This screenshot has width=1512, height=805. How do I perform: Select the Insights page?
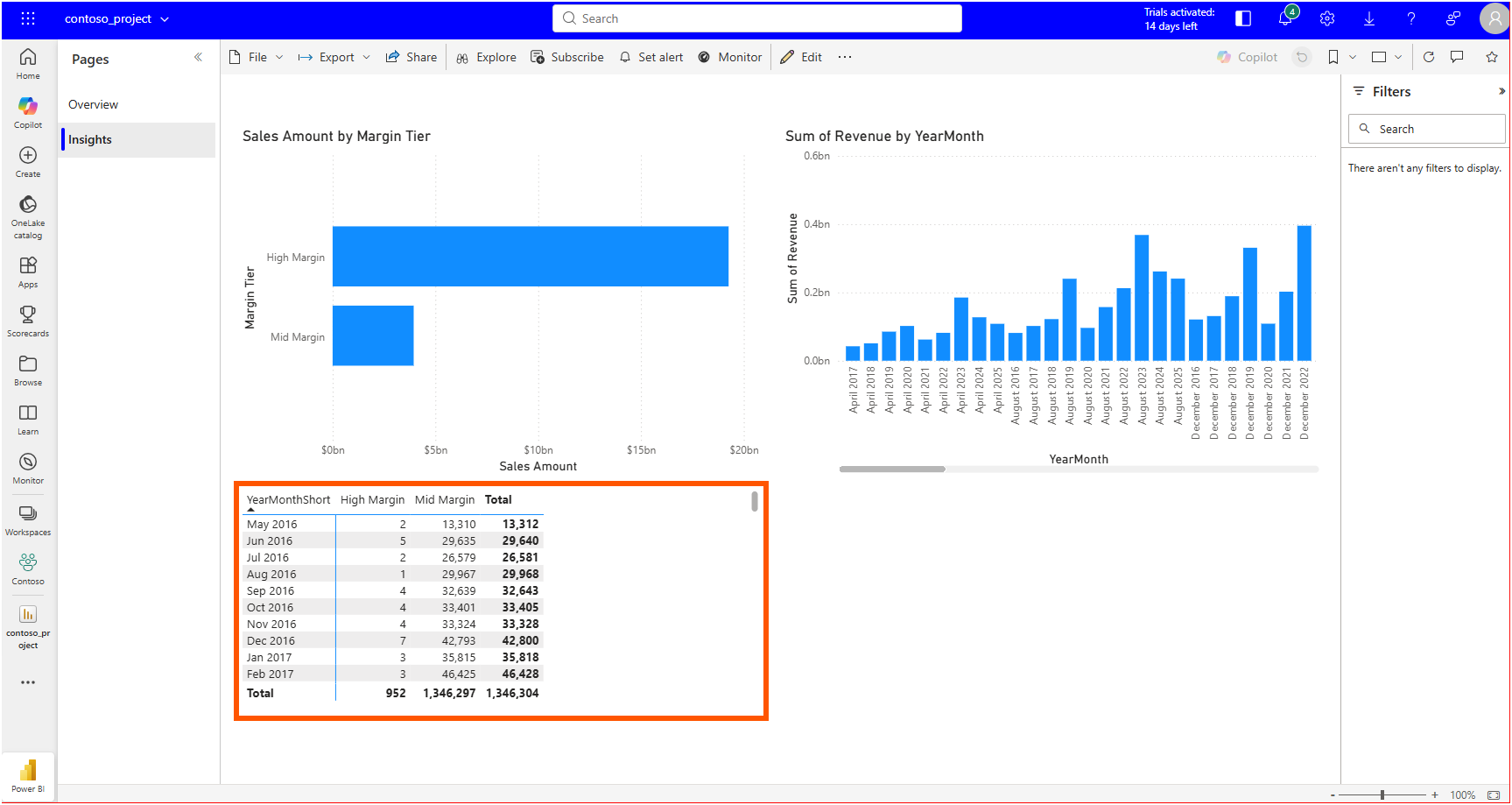click(137, 139)
